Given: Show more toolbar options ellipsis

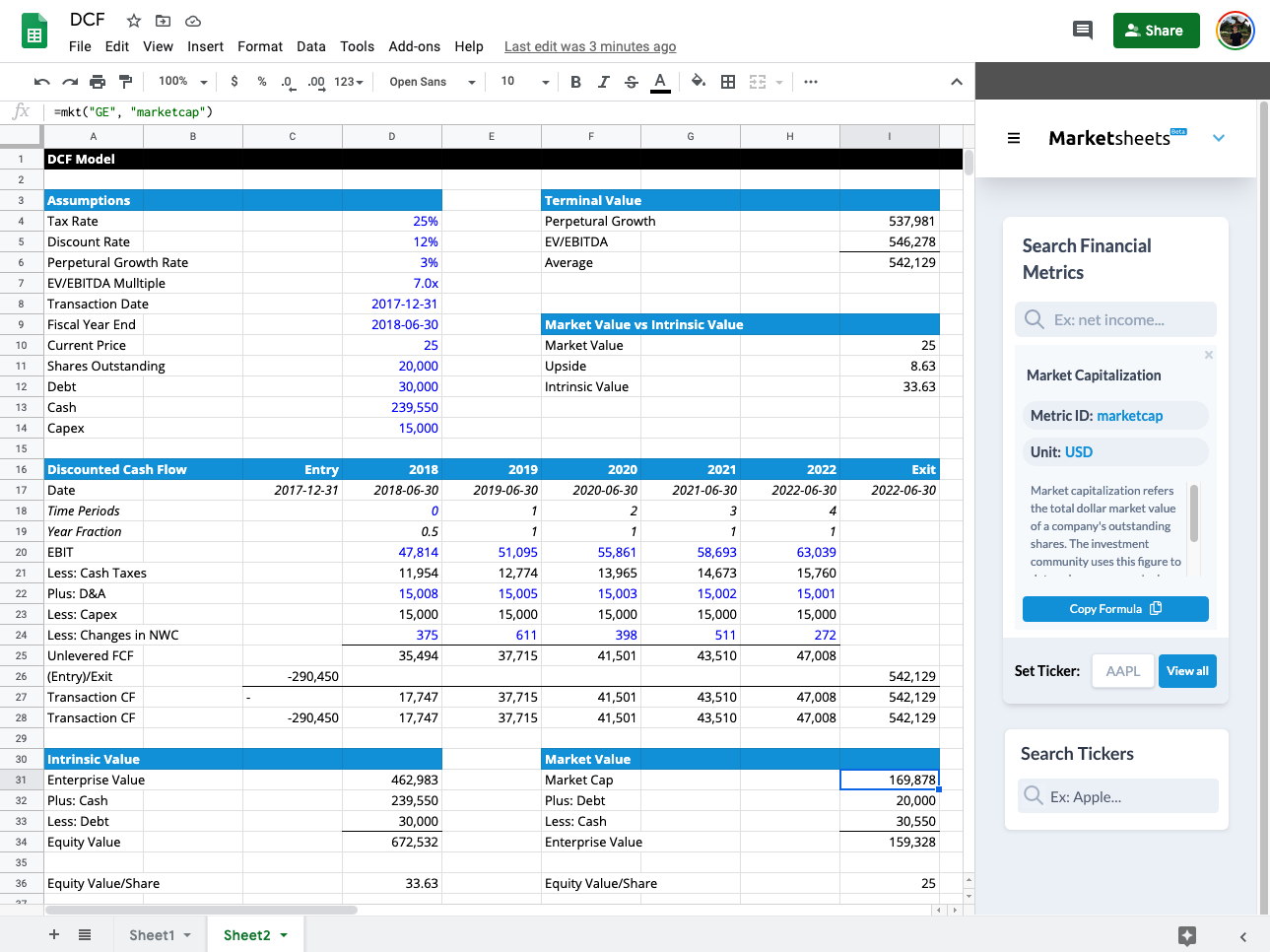Looking at the screenshot, I should [811, 82].
